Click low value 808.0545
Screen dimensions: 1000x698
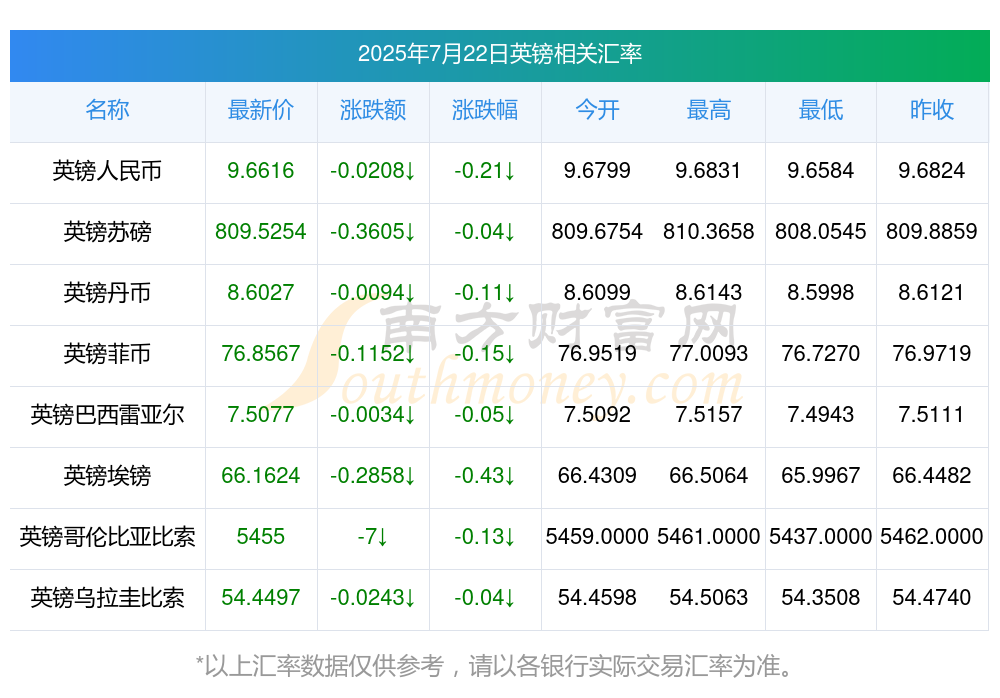[821, 231]
